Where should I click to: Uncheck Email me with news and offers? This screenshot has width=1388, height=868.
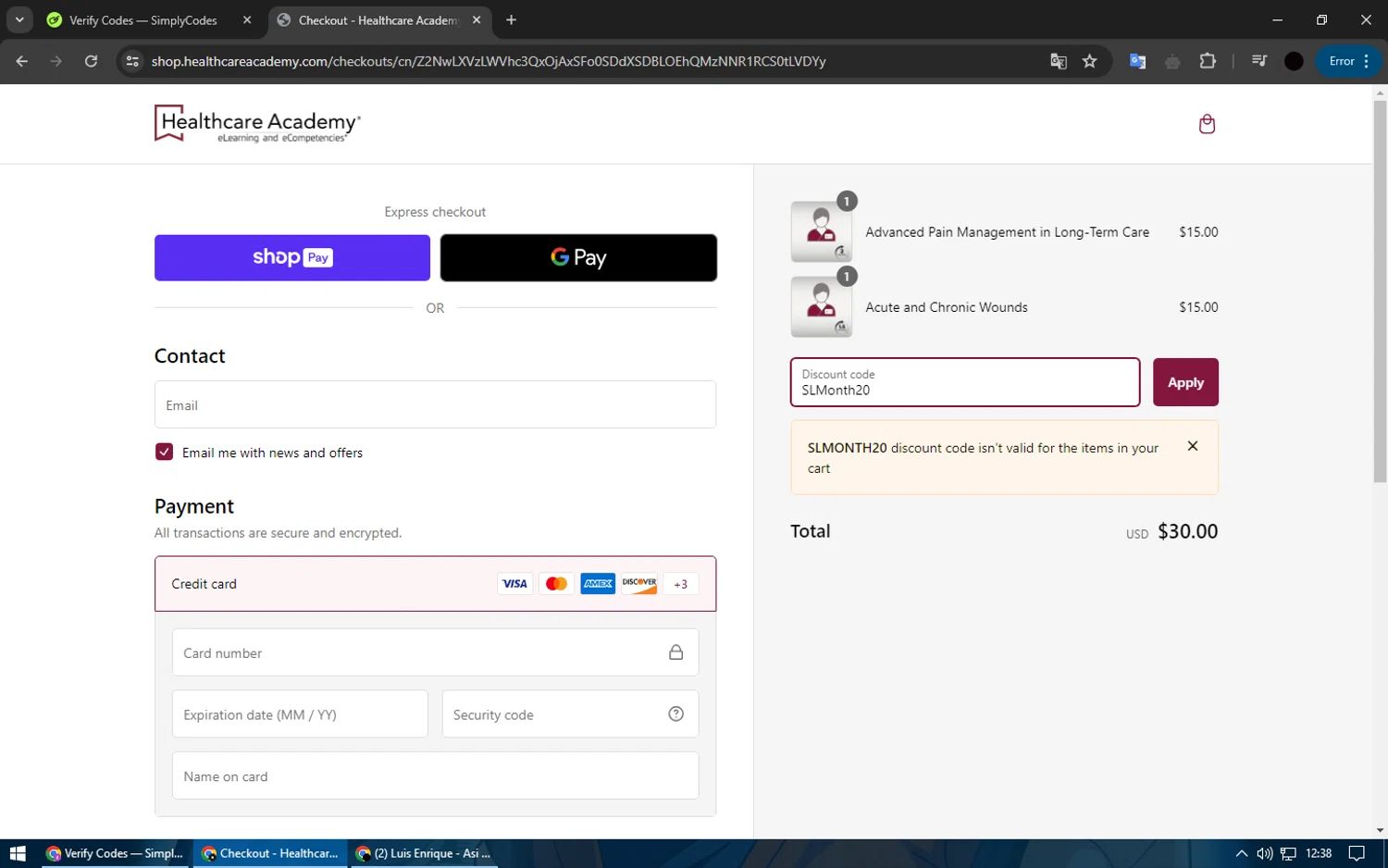[164, 452]
